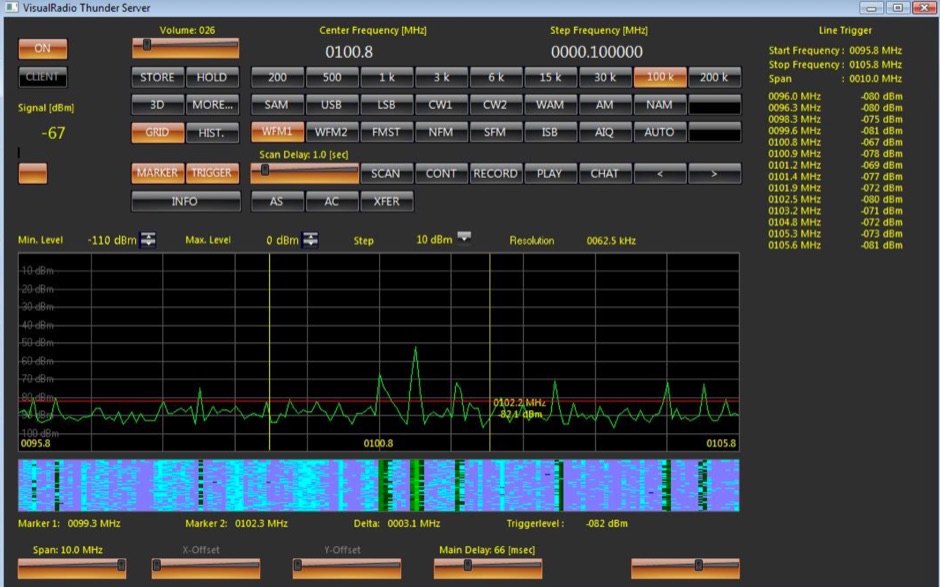This screenshot has height=587, width=940.
Task: Select CW1 mode
Action: (441, 105)
